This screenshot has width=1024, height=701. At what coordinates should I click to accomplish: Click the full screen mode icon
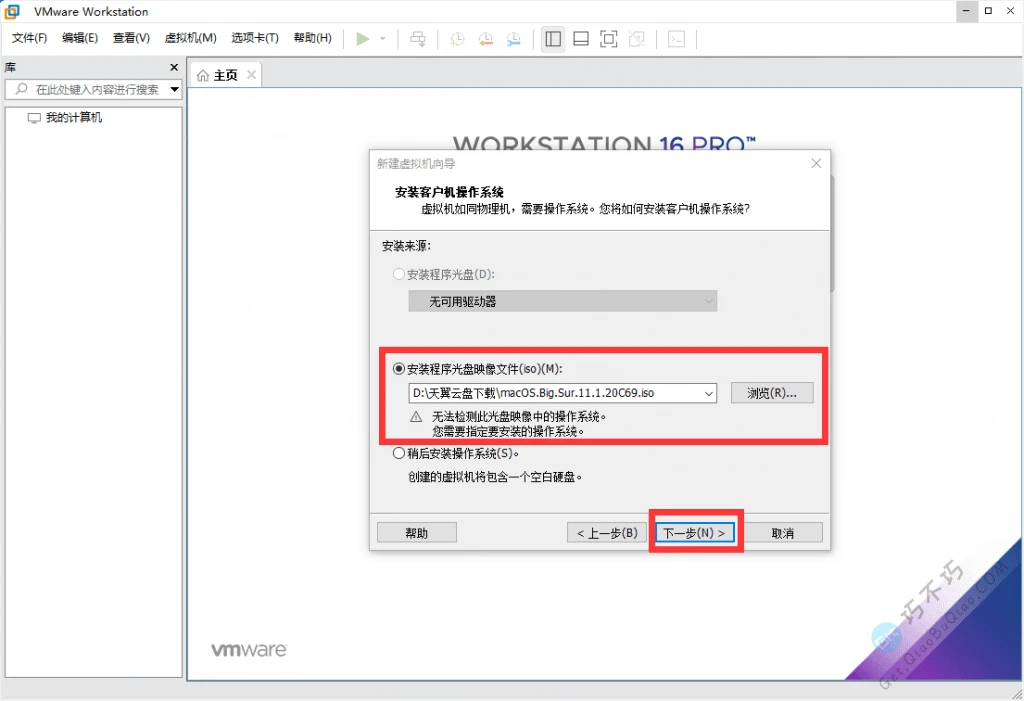[x=609, y=39]
